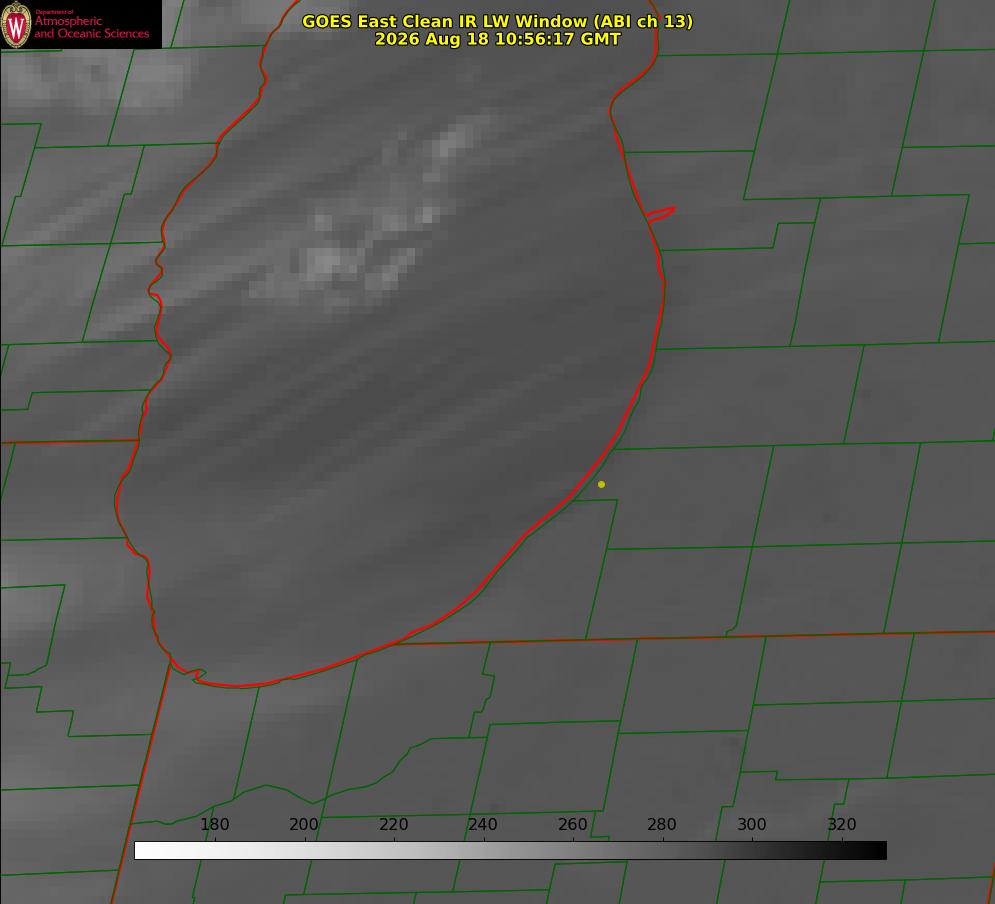Click "Atmospheric and Oceanic Sciences" department text
Image resolution: width=995 pixels, height=904 pixels.
point(91,27)
